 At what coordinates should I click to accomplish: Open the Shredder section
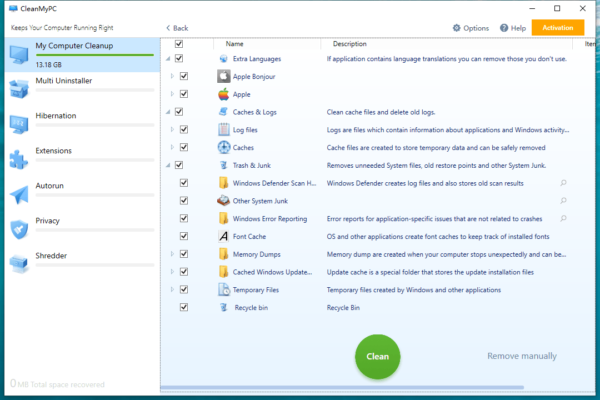[82, 264]
